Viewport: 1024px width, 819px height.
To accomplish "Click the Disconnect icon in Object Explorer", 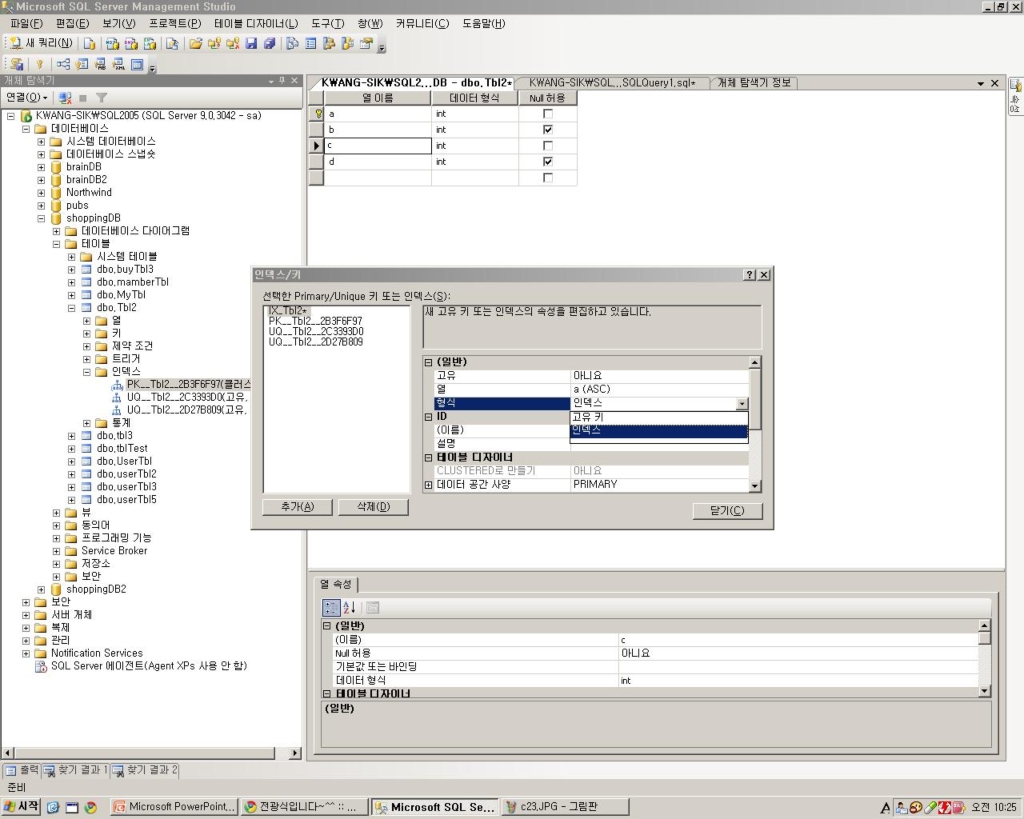I will 65,98.
